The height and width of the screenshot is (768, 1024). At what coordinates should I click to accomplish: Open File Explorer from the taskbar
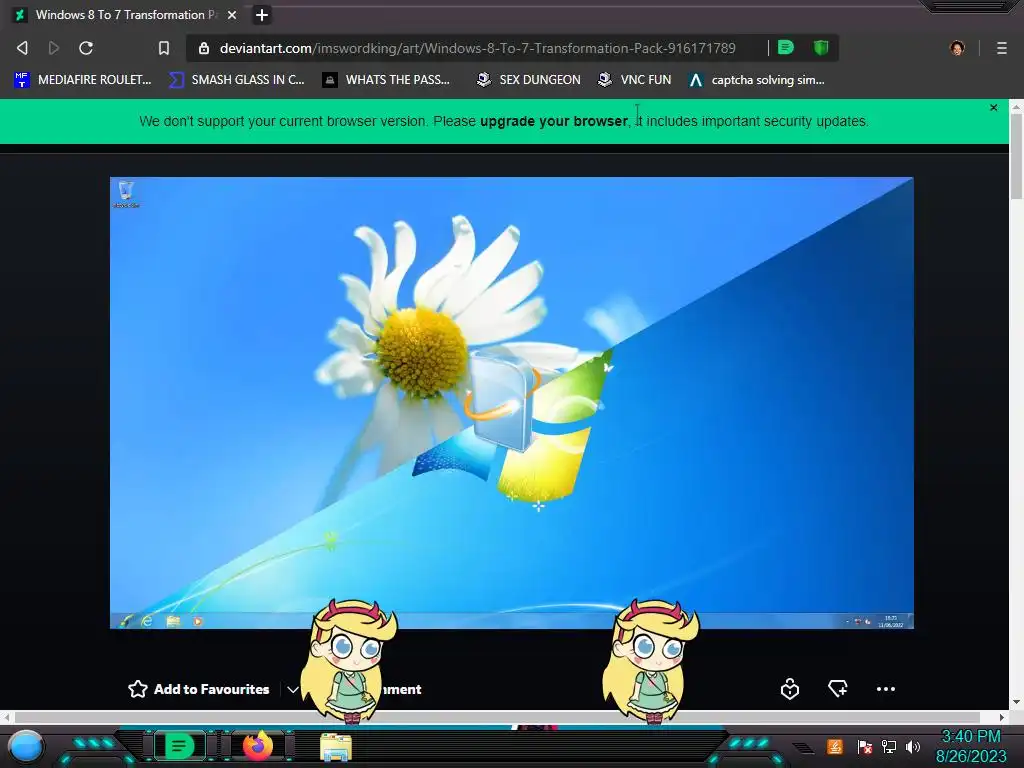pos(336,747)
